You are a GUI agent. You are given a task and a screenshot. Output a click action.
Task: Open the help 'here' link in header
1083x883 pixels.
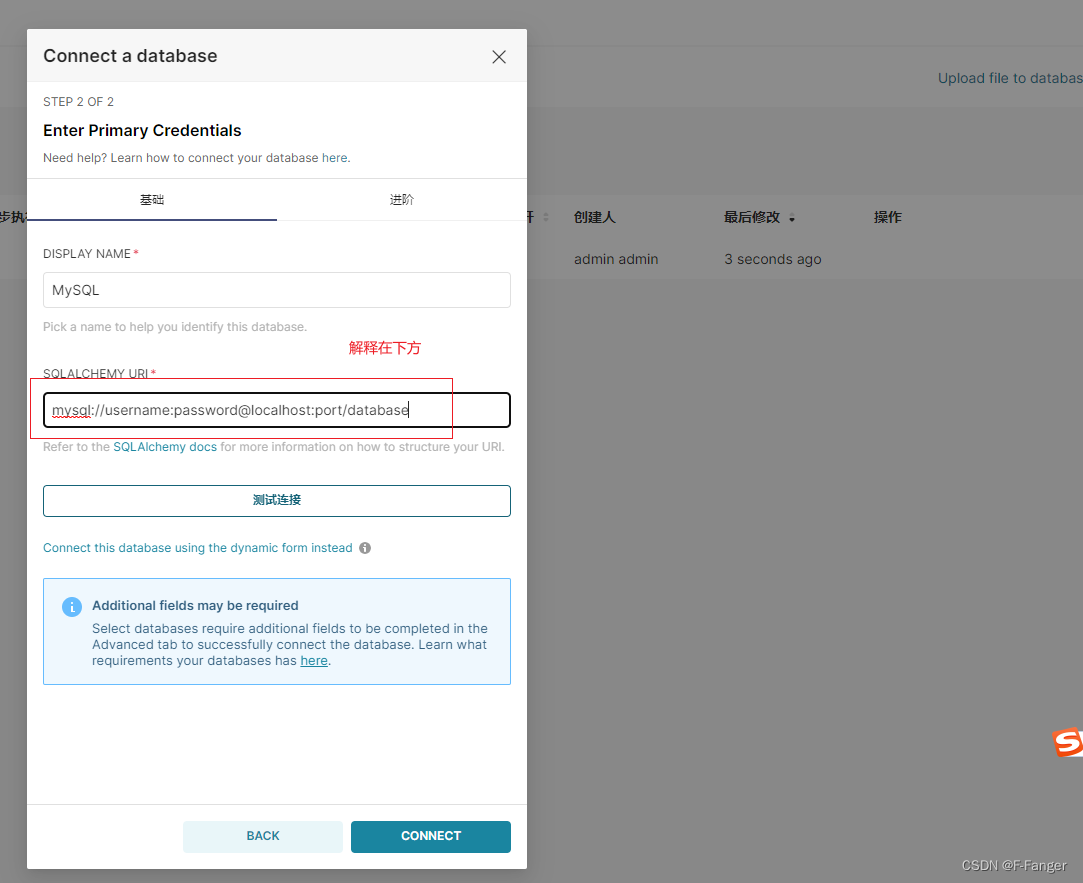click(335, 158)
